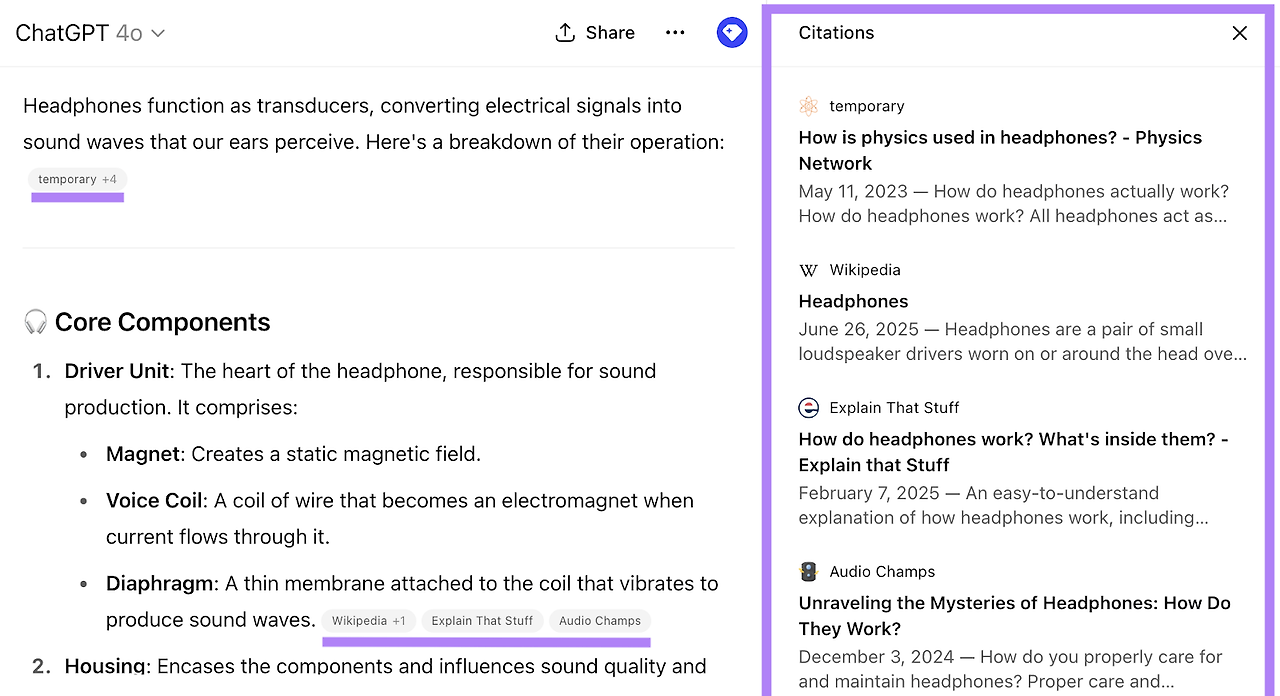1280x696 pixels.
Task: Open 'Unraveling the Mysteries of Headphones' citation
Action: 1014,616
